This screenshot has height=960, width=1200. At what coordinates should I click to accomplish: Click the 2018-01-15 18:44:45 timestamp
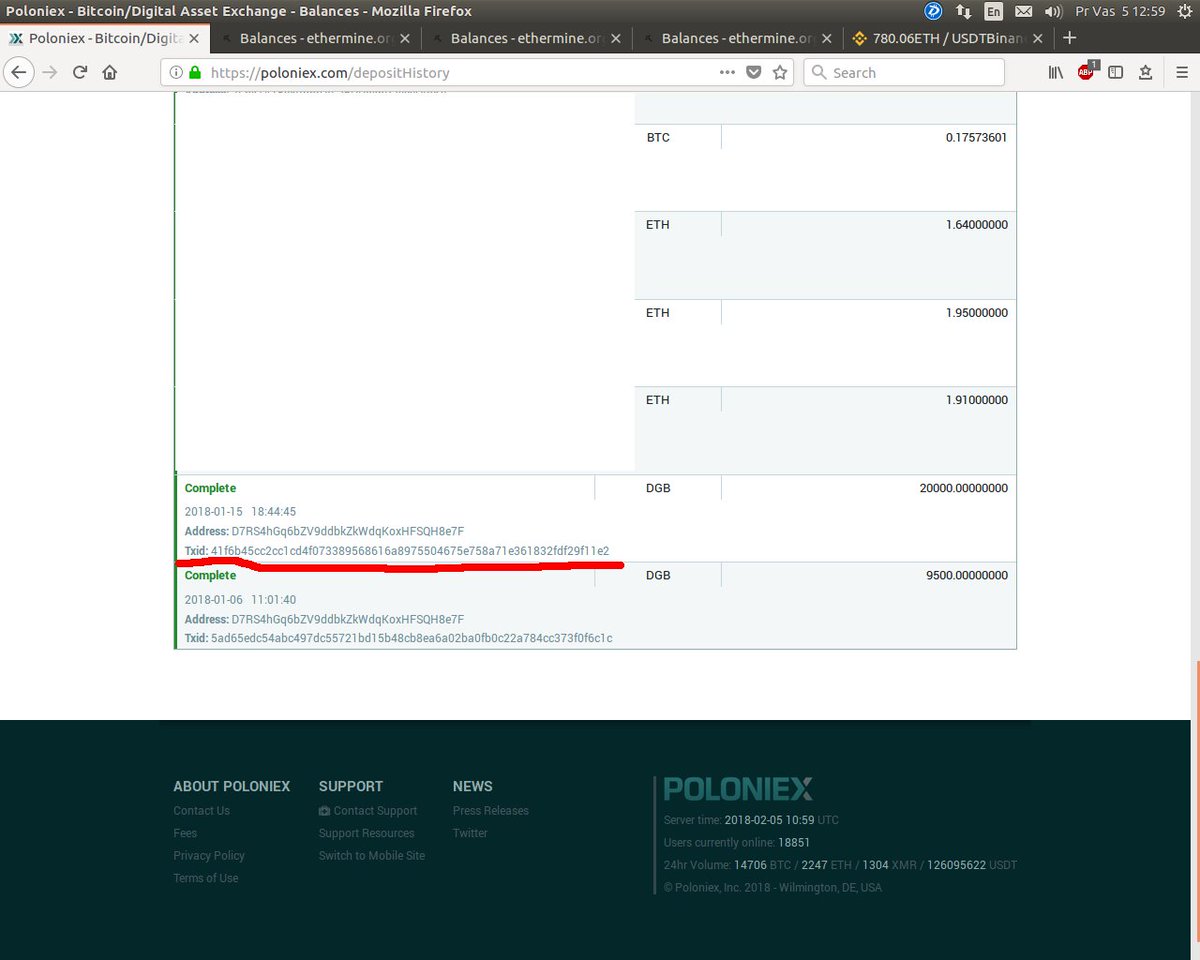[240, 511]
